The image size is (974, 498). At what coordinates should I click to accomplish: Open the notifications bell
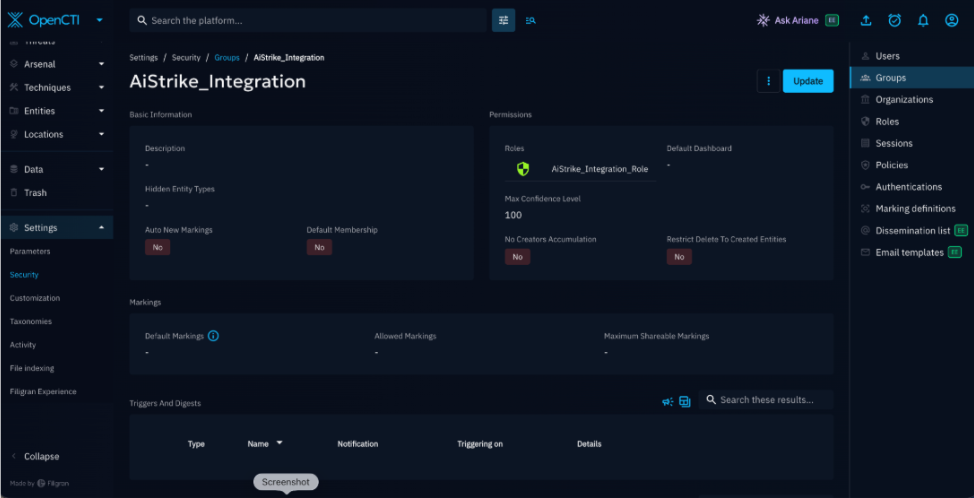pyautogui.click(x=923, y=20)
